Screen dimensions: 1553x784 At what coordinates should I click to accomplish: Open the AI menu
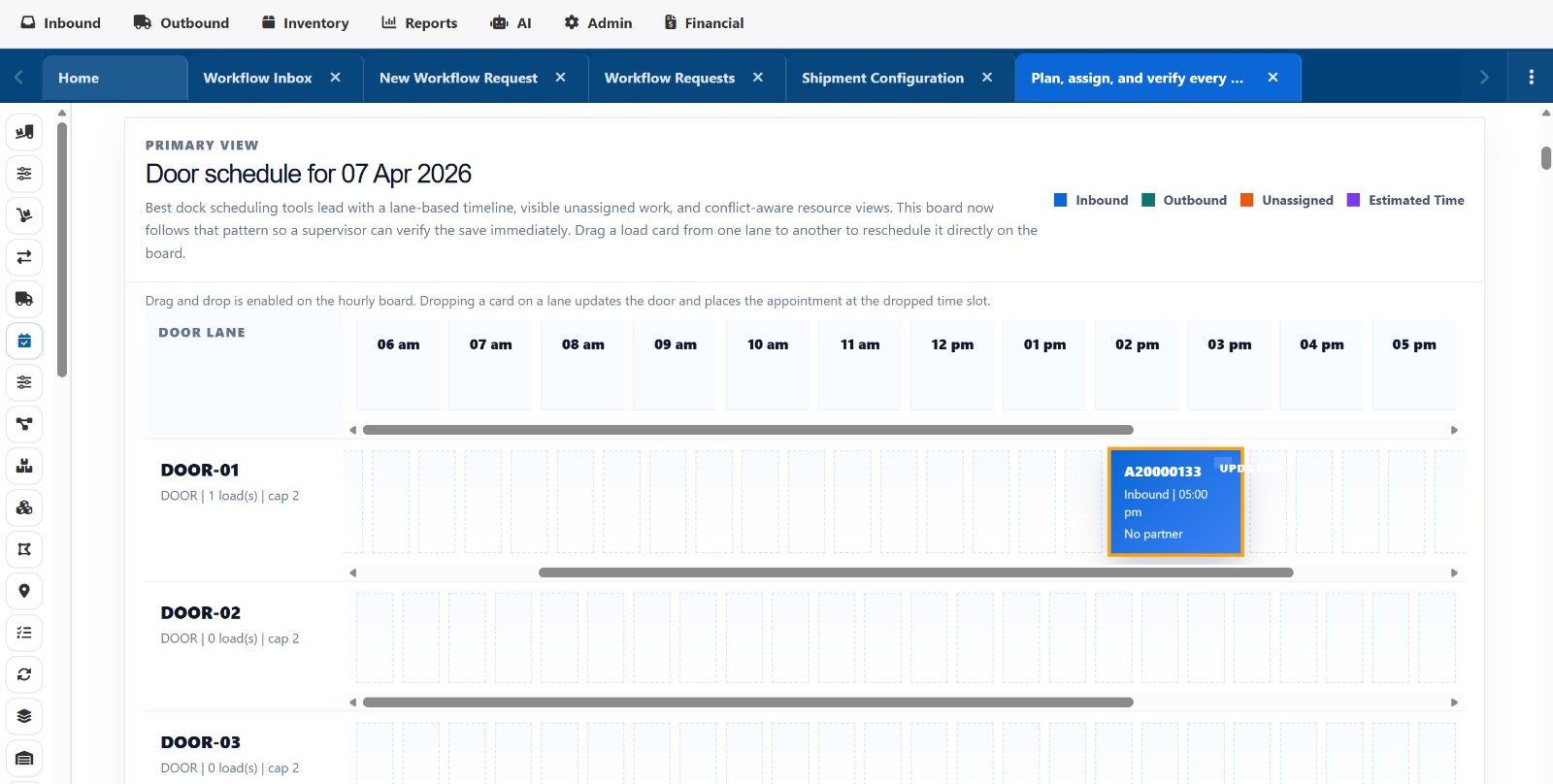pyautogui.click(x=512, y=23)
